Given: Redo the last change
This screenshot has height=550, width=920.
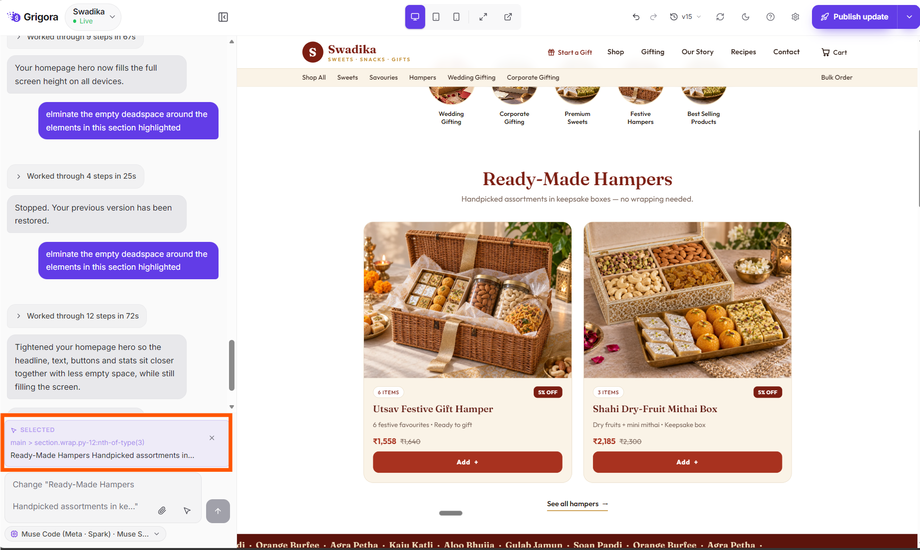Looking at the screenshot, I should (653, 17).
